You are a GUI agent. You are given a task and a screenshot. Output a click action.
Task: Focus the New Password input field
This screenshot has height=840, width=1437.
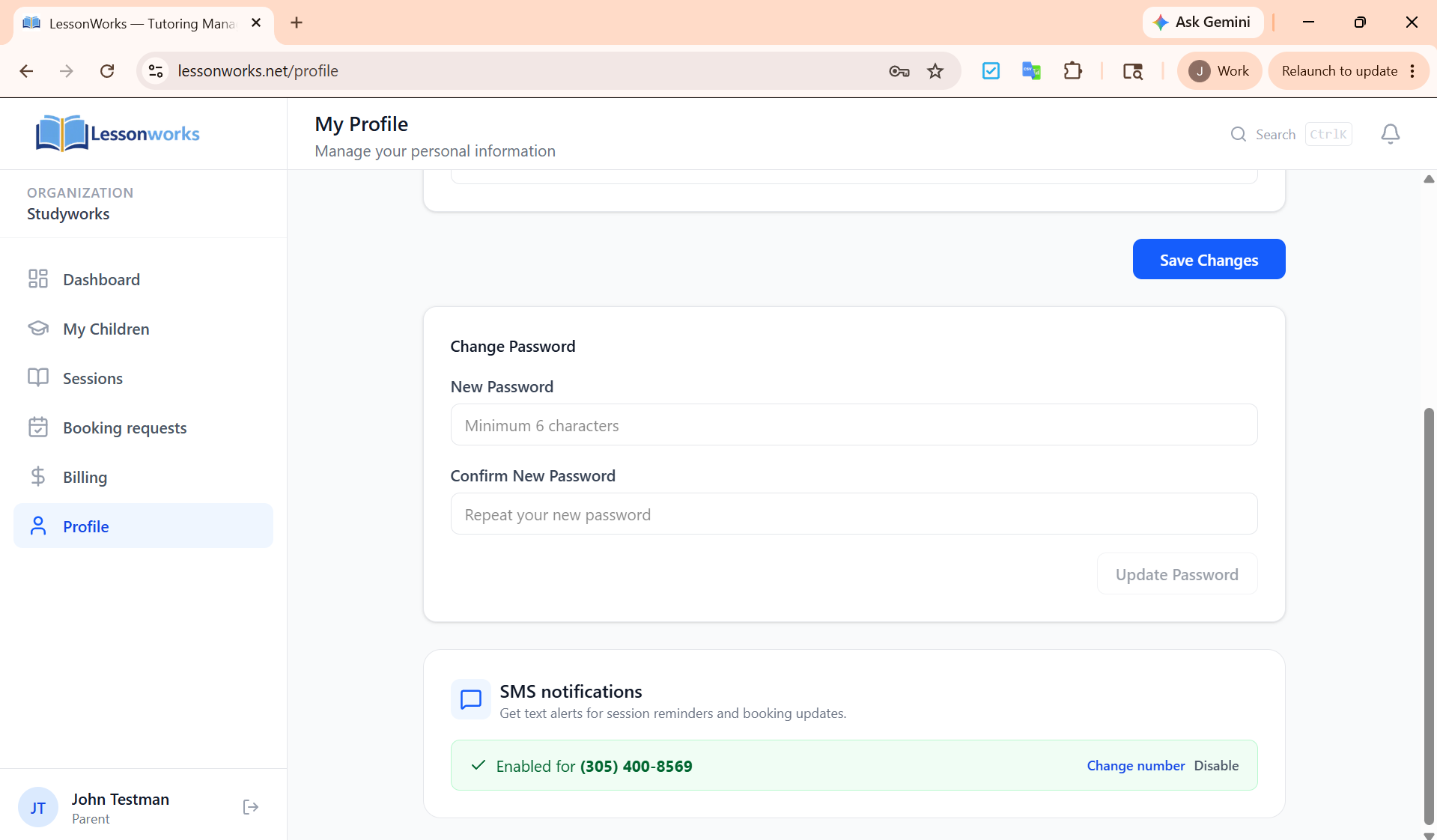coord(854,424)
